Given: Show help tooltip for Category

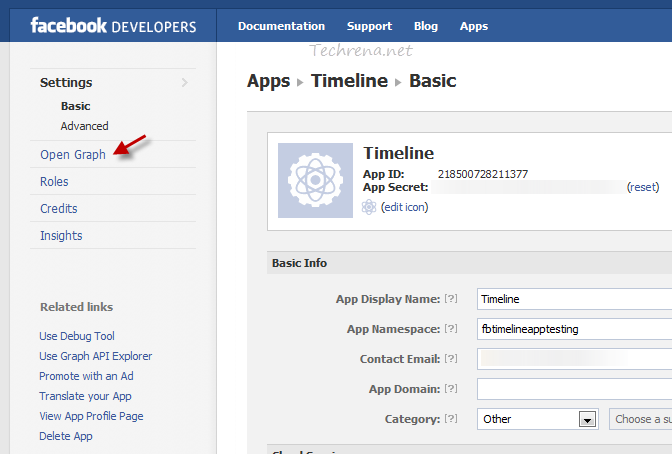Looking at the screenshot, I should [451, 418].
